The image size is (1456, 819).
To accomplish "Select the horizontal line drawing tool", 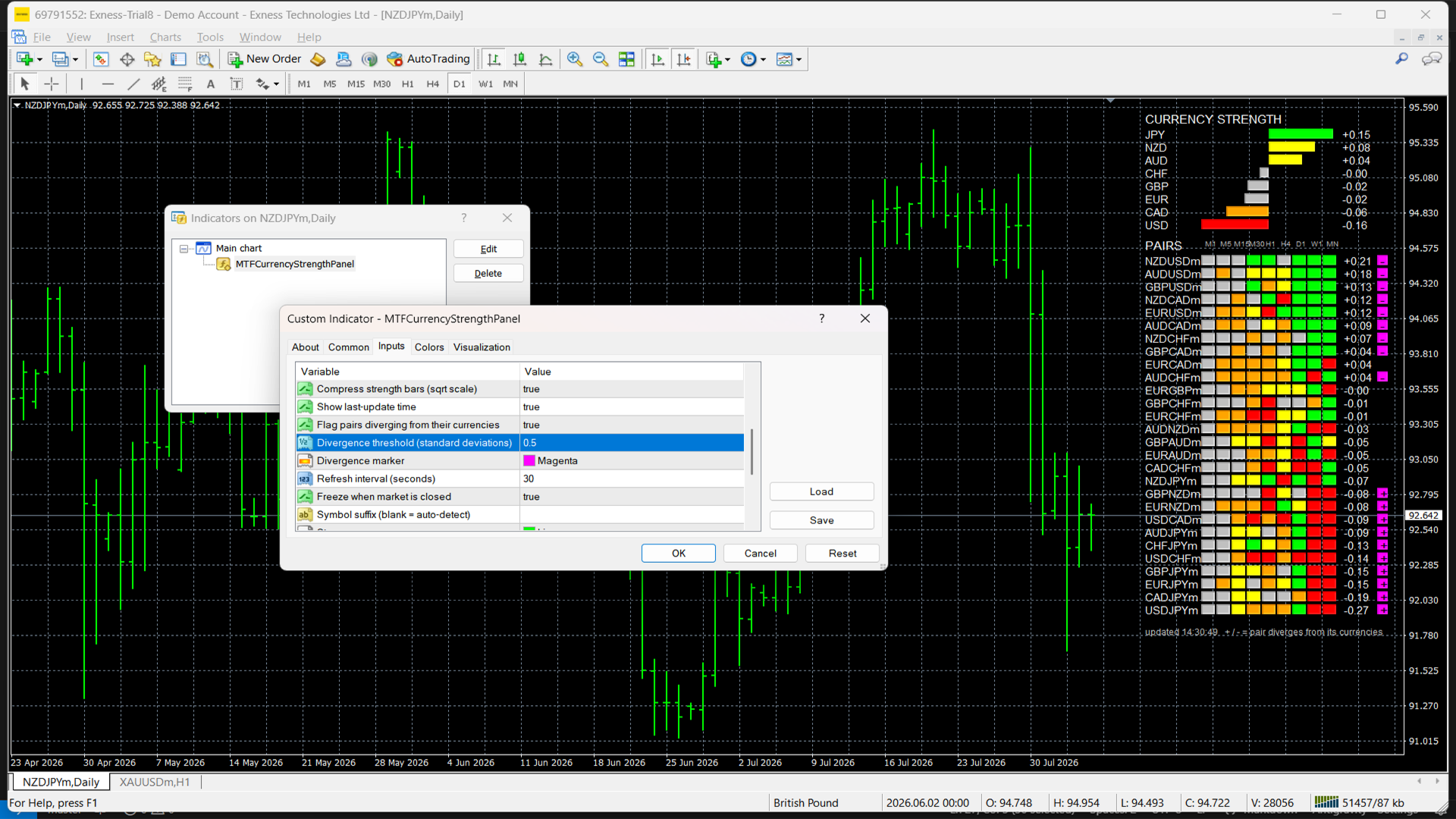I will [108, 84].
